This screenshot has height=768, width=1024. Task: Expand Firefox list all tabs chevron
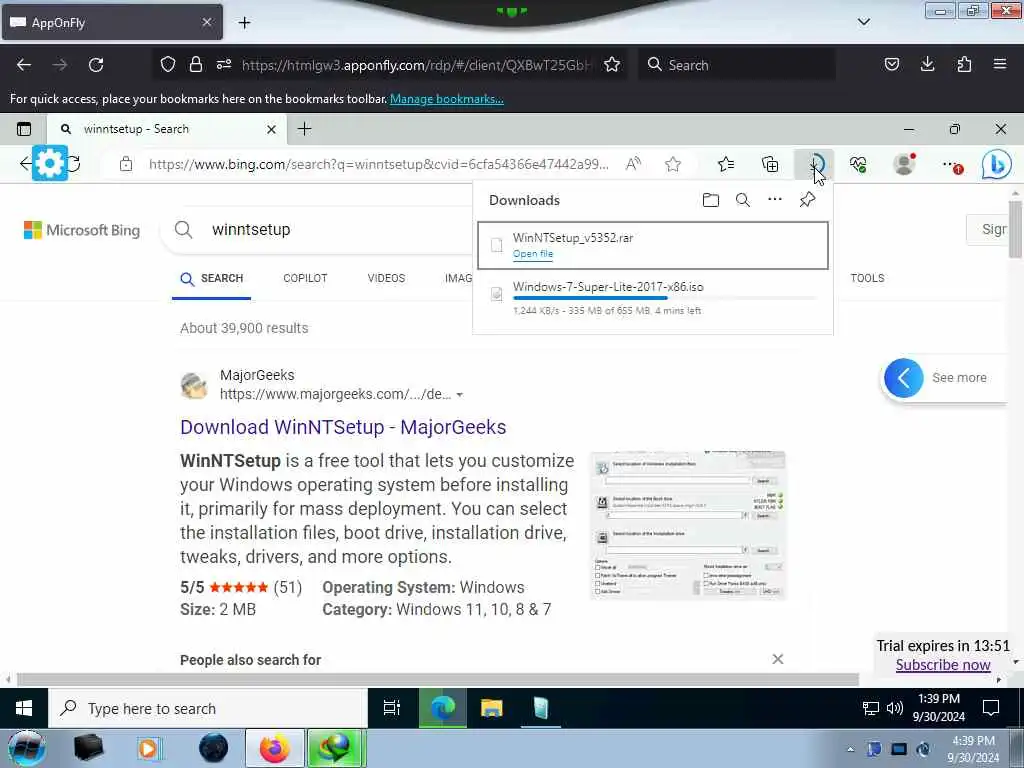point(863,22)
